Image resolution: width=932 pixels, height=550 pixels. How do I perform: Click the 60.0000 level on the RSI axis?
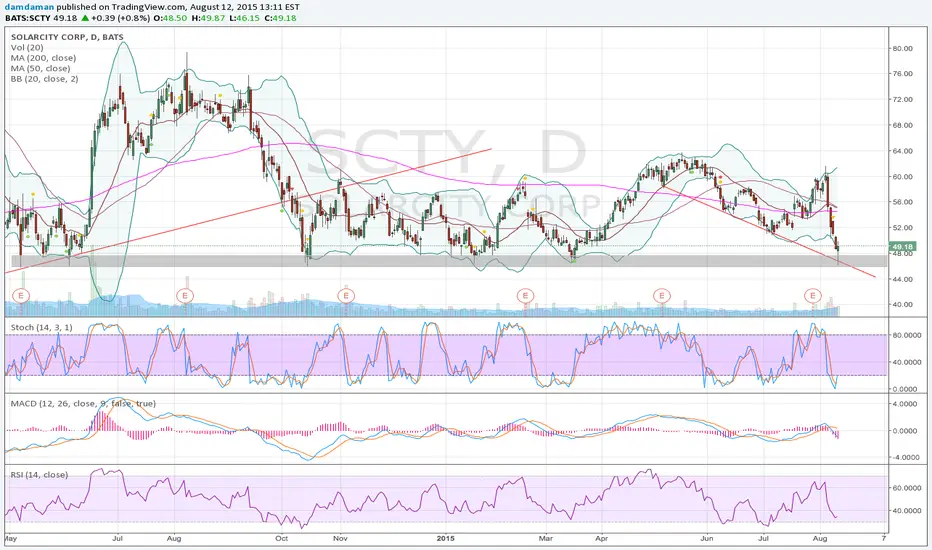coord(907,488)
